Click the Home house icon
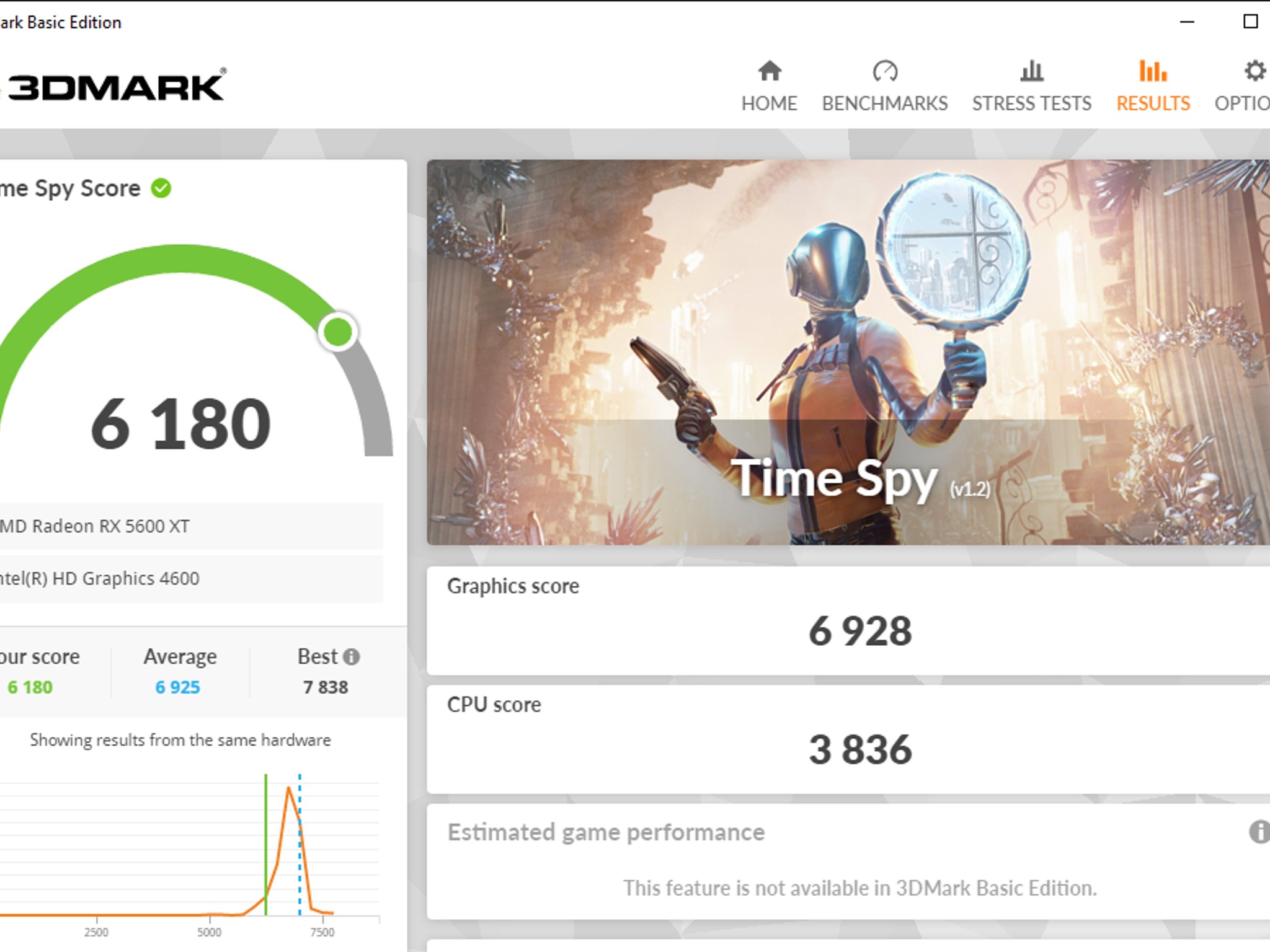 pos(769,71)
